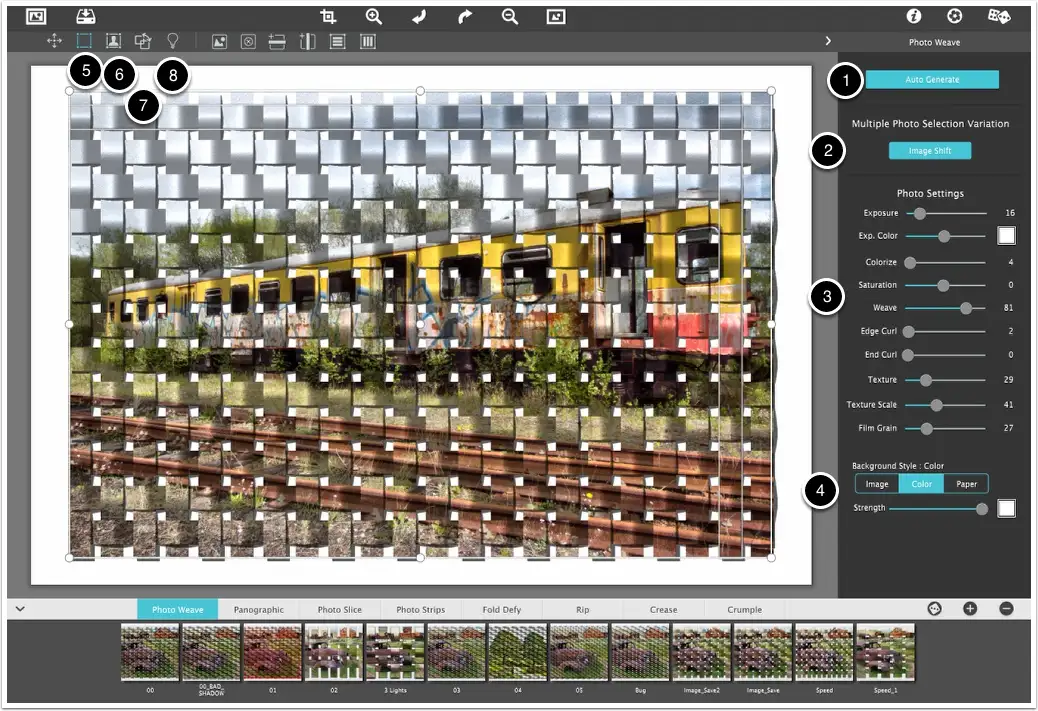Click the Image Shift button

[929, 150]
